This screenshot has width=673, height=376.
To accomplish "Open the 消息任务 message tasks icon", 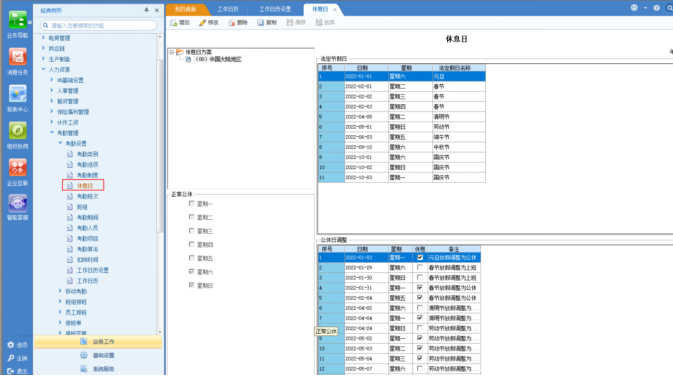I will click(x=18, y=57).
